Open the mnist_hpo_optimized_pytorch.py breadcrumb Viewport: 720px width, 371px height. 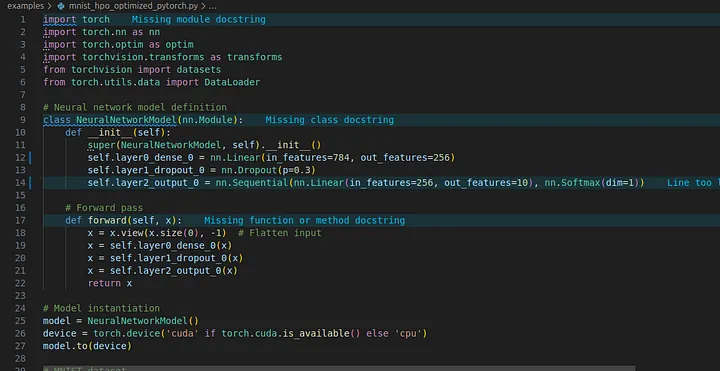[x=133, y=6]
